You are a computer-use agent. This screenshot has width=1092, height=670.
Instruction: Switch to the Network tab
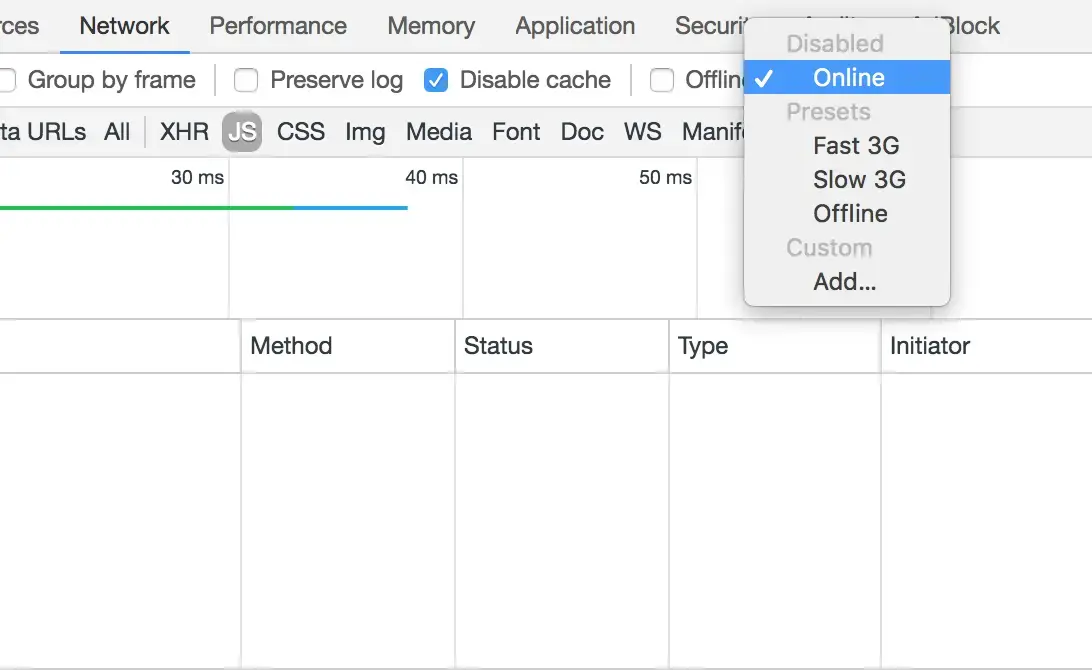pyautogui.click(x=124, y=26)
